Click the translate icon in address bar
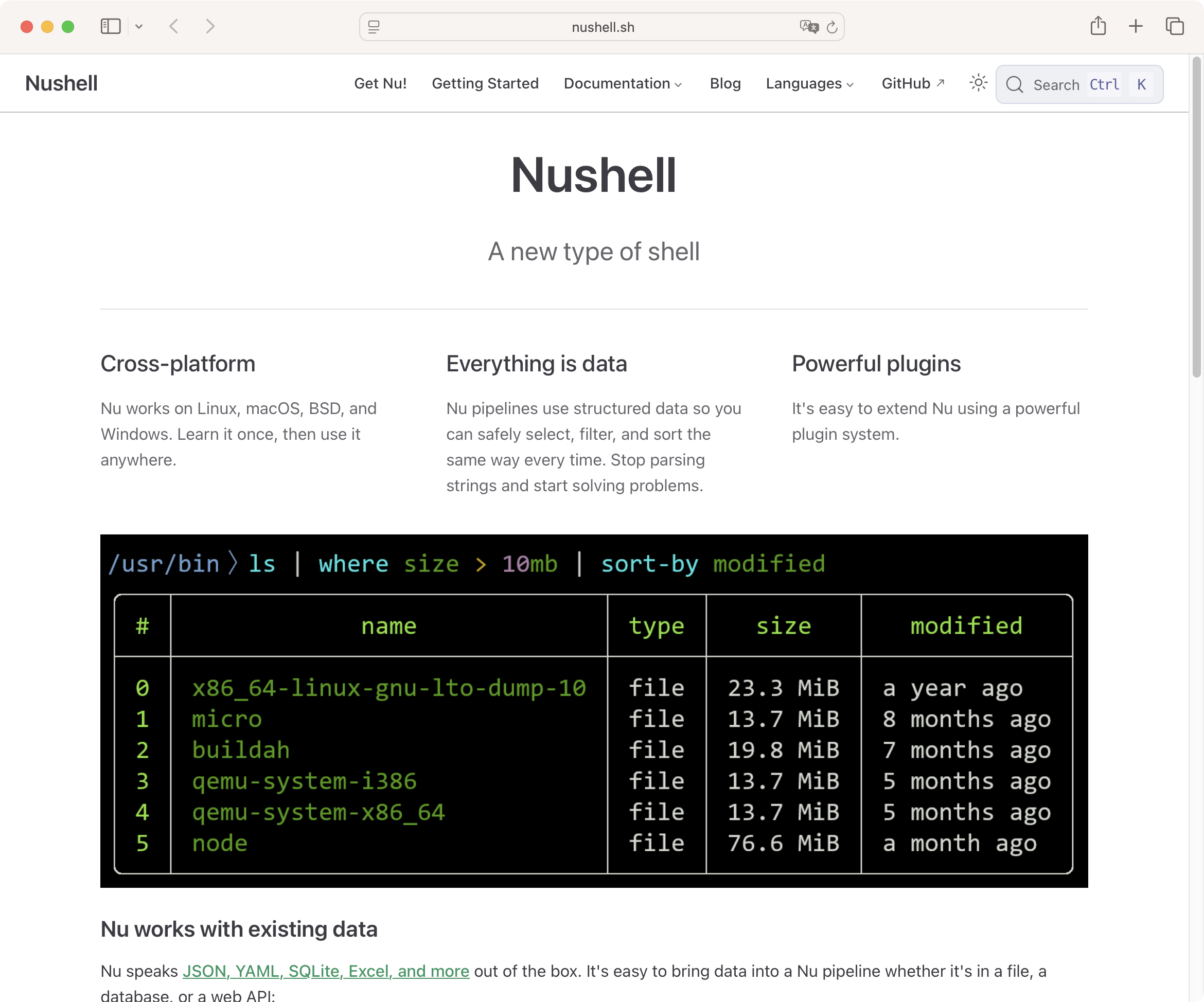The width and height of the screenshot is (1204, 1002). [808, 27]
